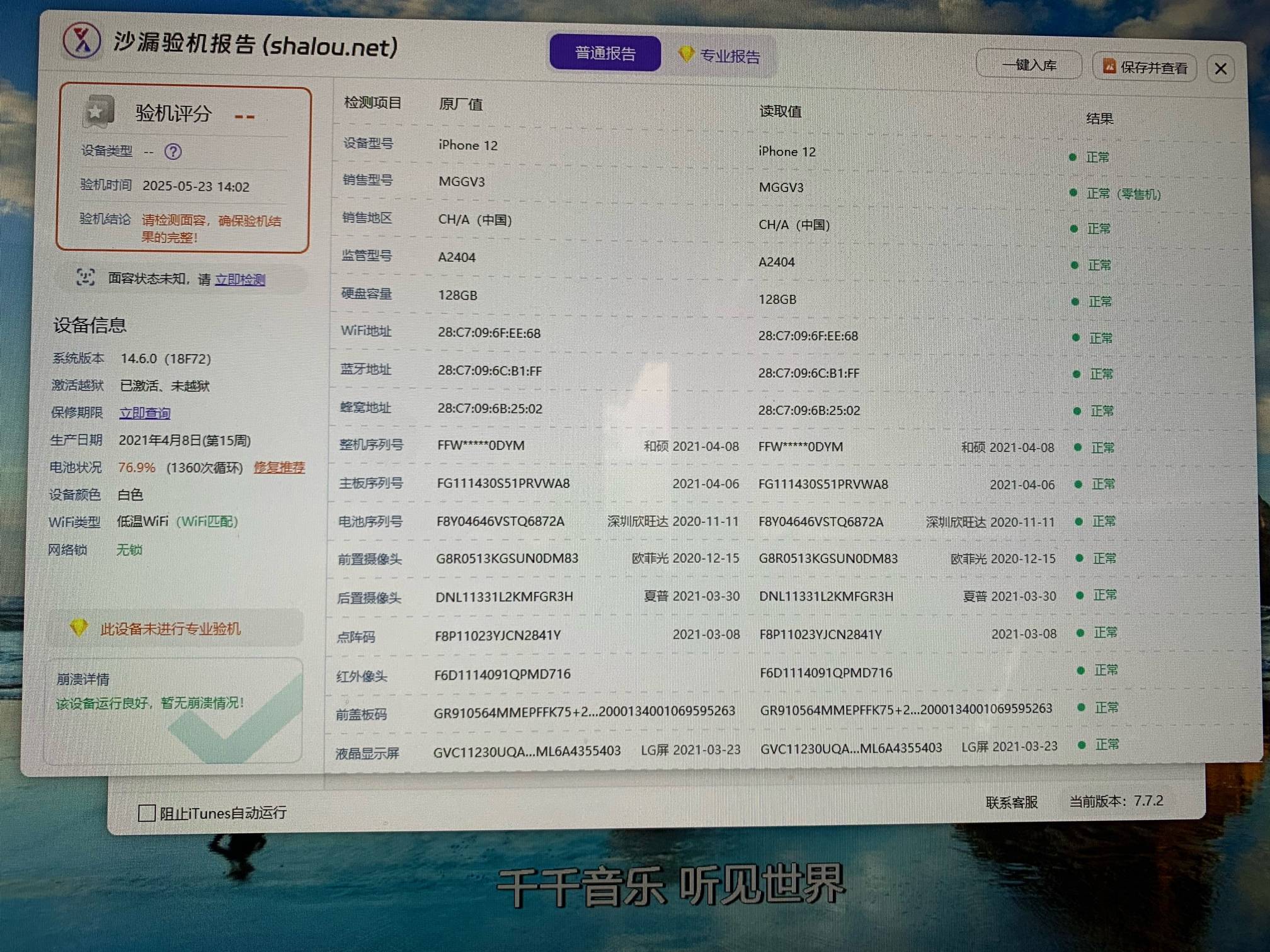The height and width of the screenshot is (952, 1270).
Task: Click the 验机评分 heading
Action: [x=173, y=114]
